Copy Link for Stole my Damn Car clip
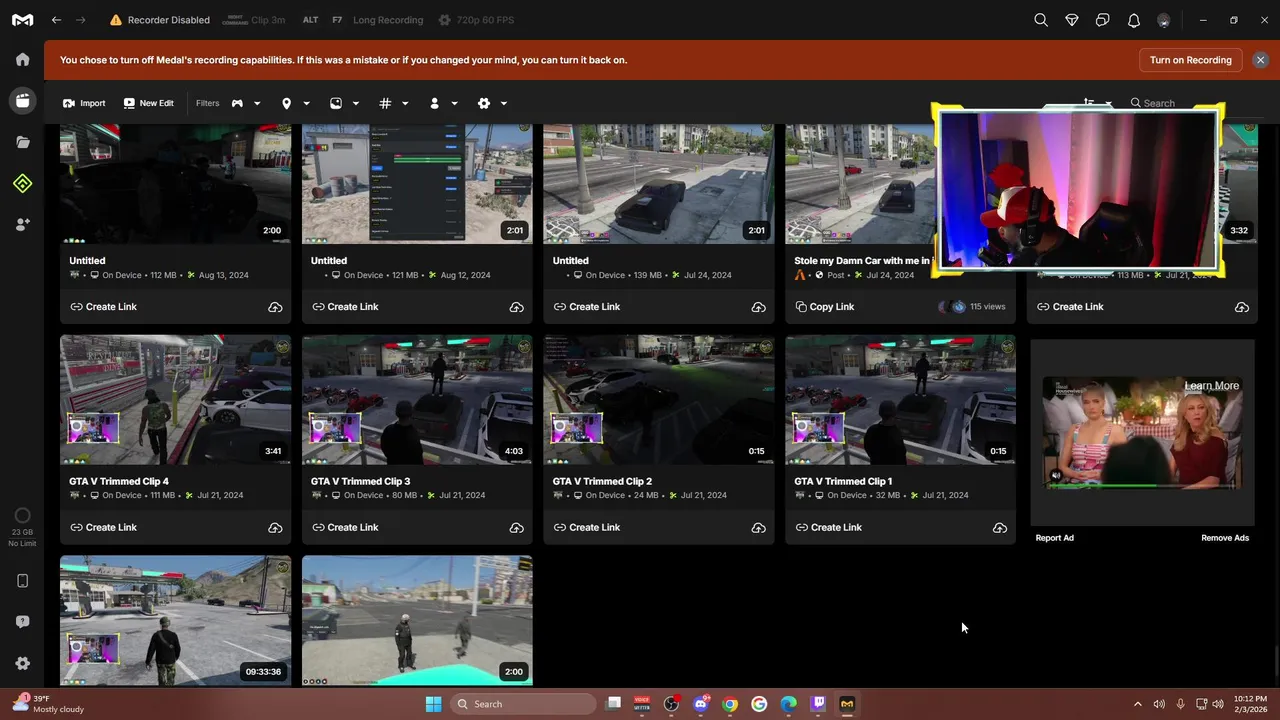 [824, 307]
